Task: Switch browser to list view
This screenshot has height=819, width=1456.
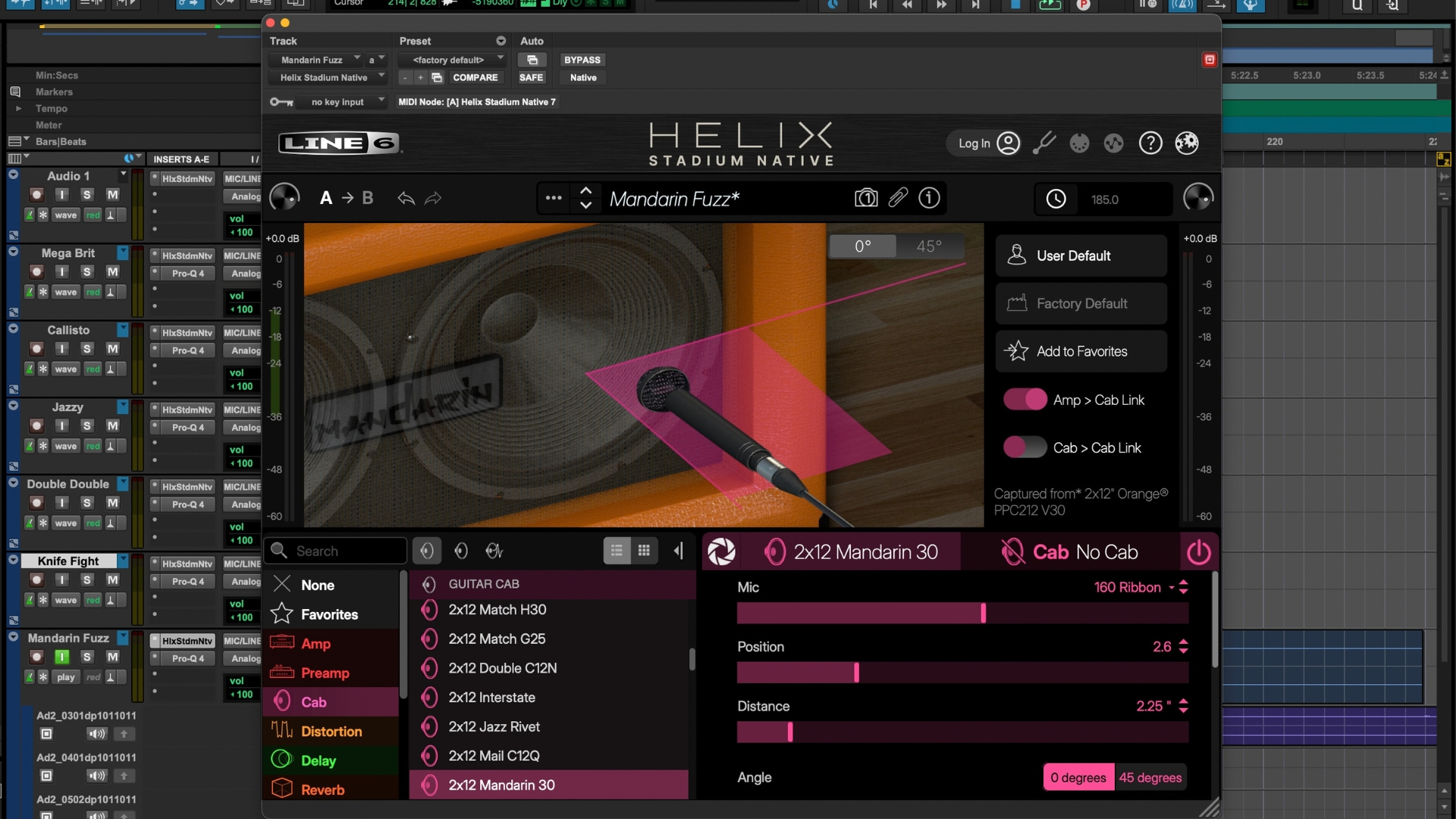Action: [x=617, y=551]
